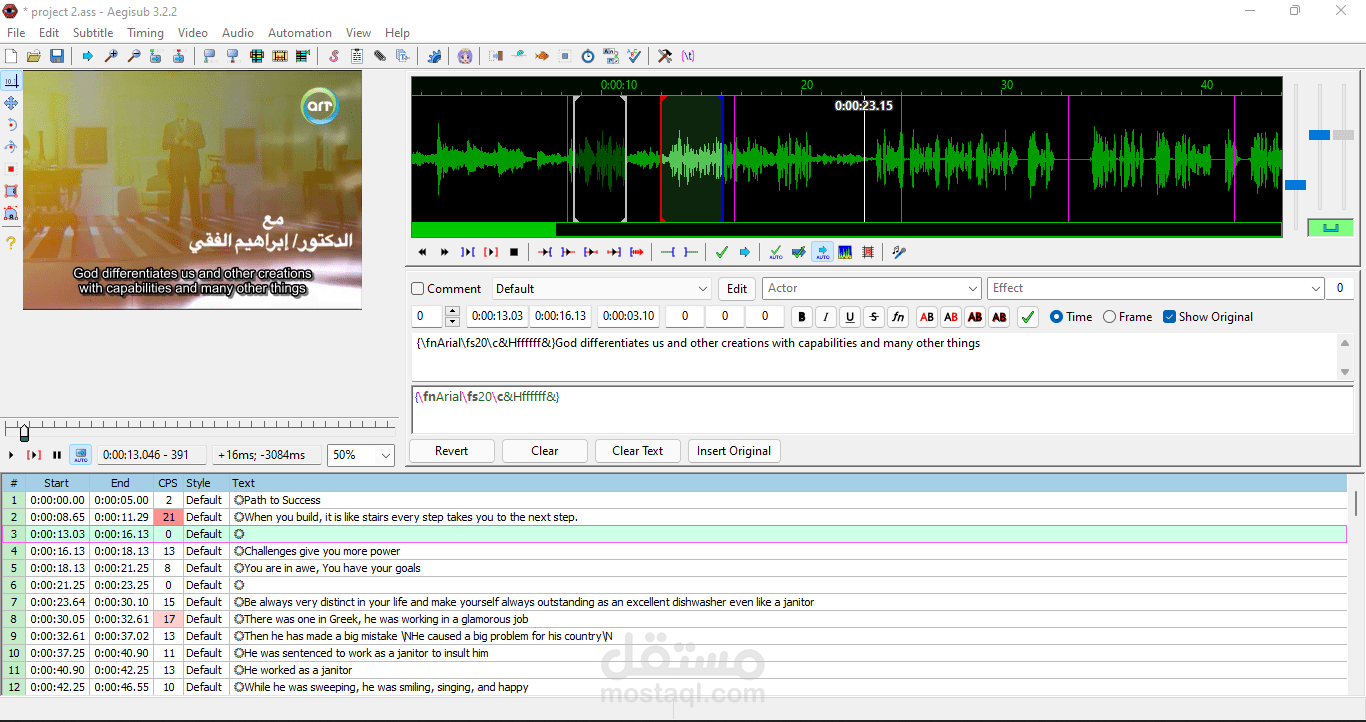Open the Timing menu

pos(145,33)
